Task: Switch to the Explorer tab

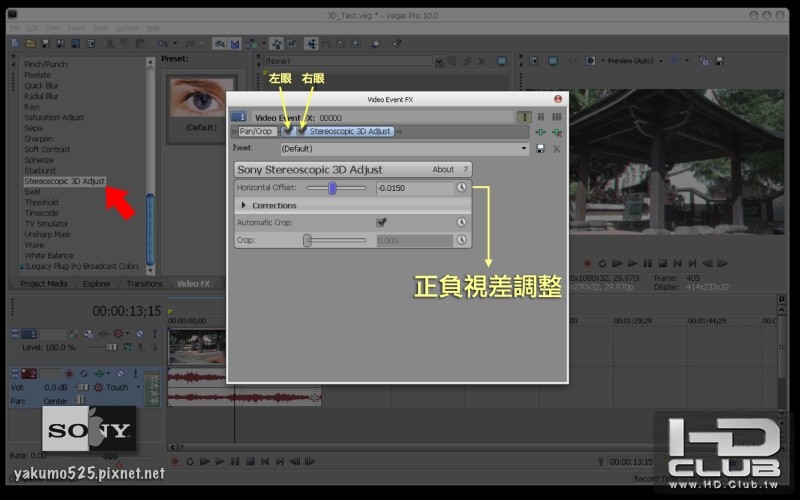Action: pyautogui.click(x=96, y=284)
